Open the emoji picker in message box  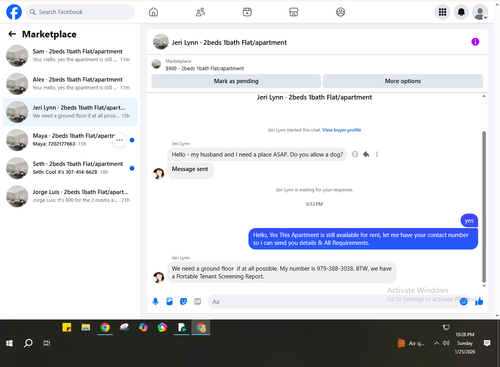click(x=463, y=302)
